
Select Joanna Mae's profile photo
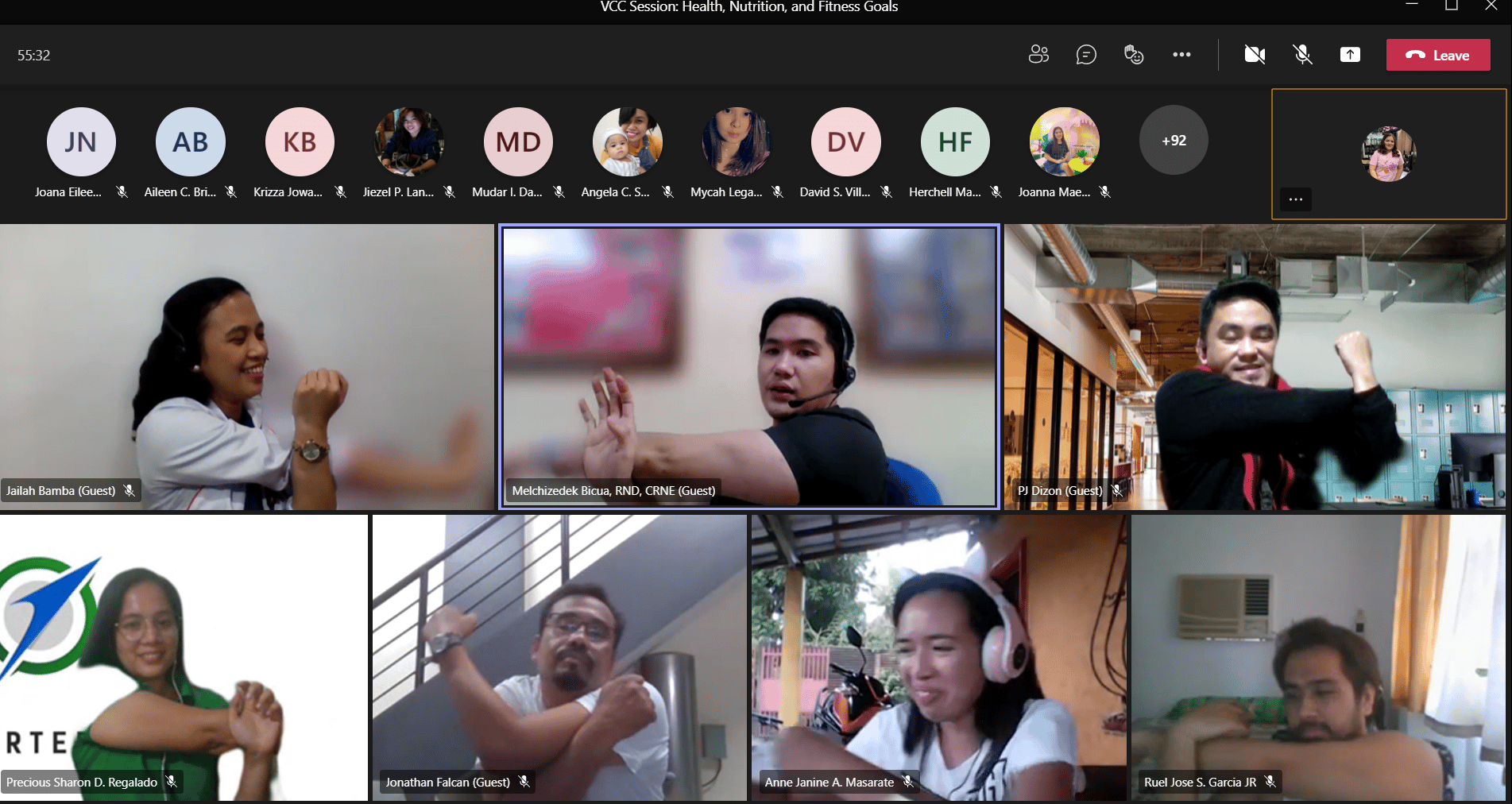coord(1065,141)
